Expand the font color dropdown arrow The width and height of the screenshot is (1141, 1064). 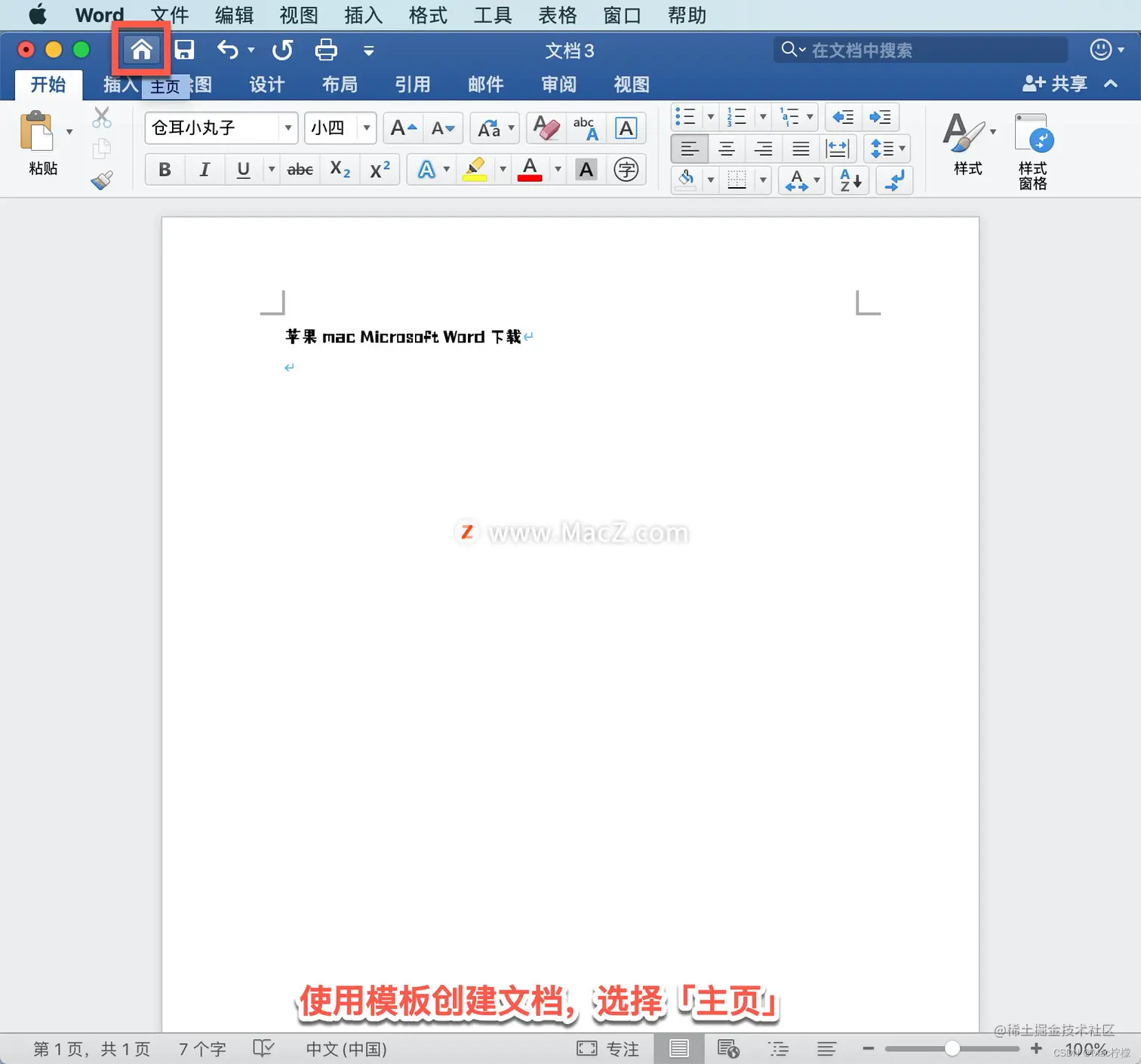pyautogui.click(x=558, y=170)
